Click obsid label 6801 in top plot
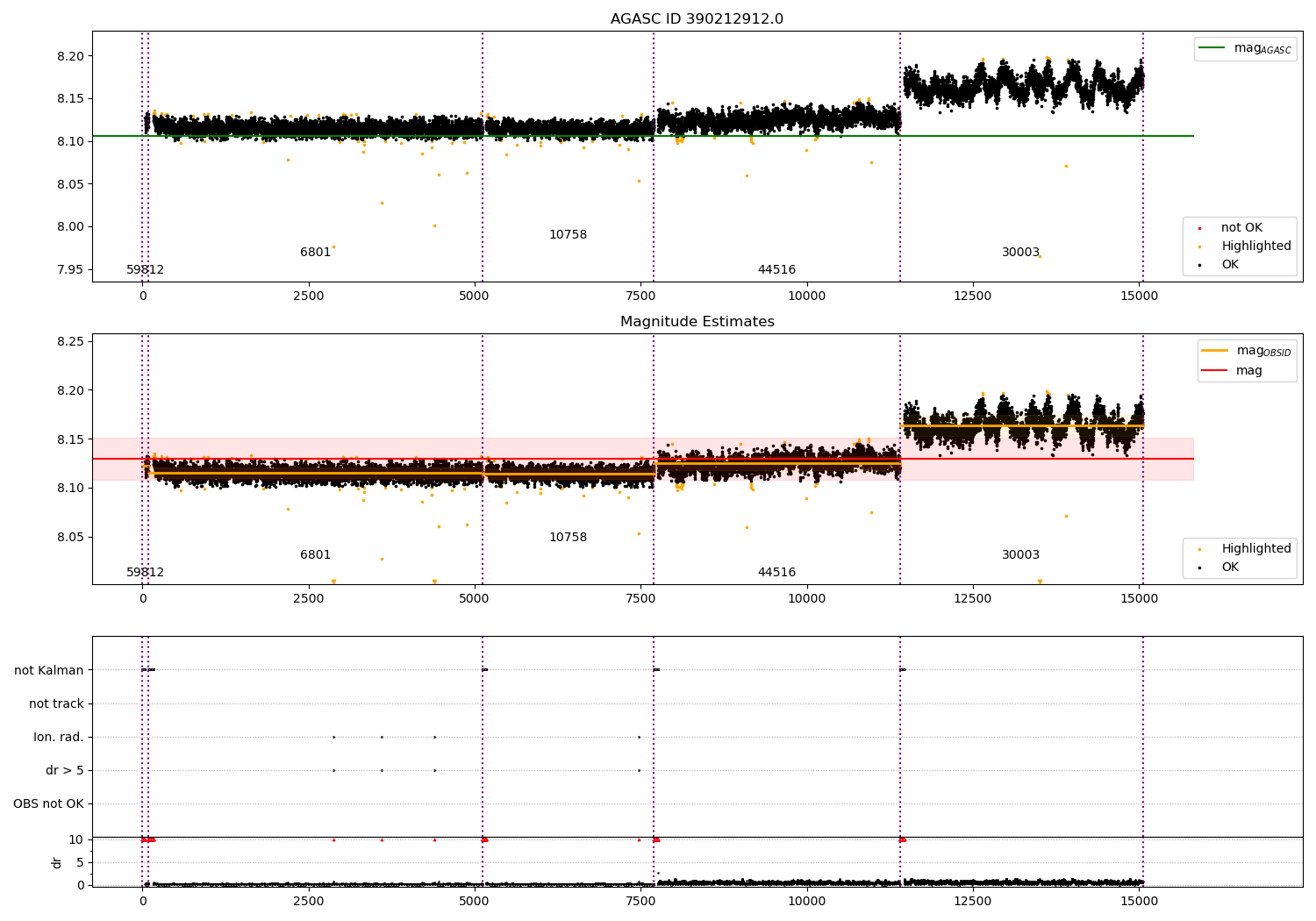 [315, 253]
